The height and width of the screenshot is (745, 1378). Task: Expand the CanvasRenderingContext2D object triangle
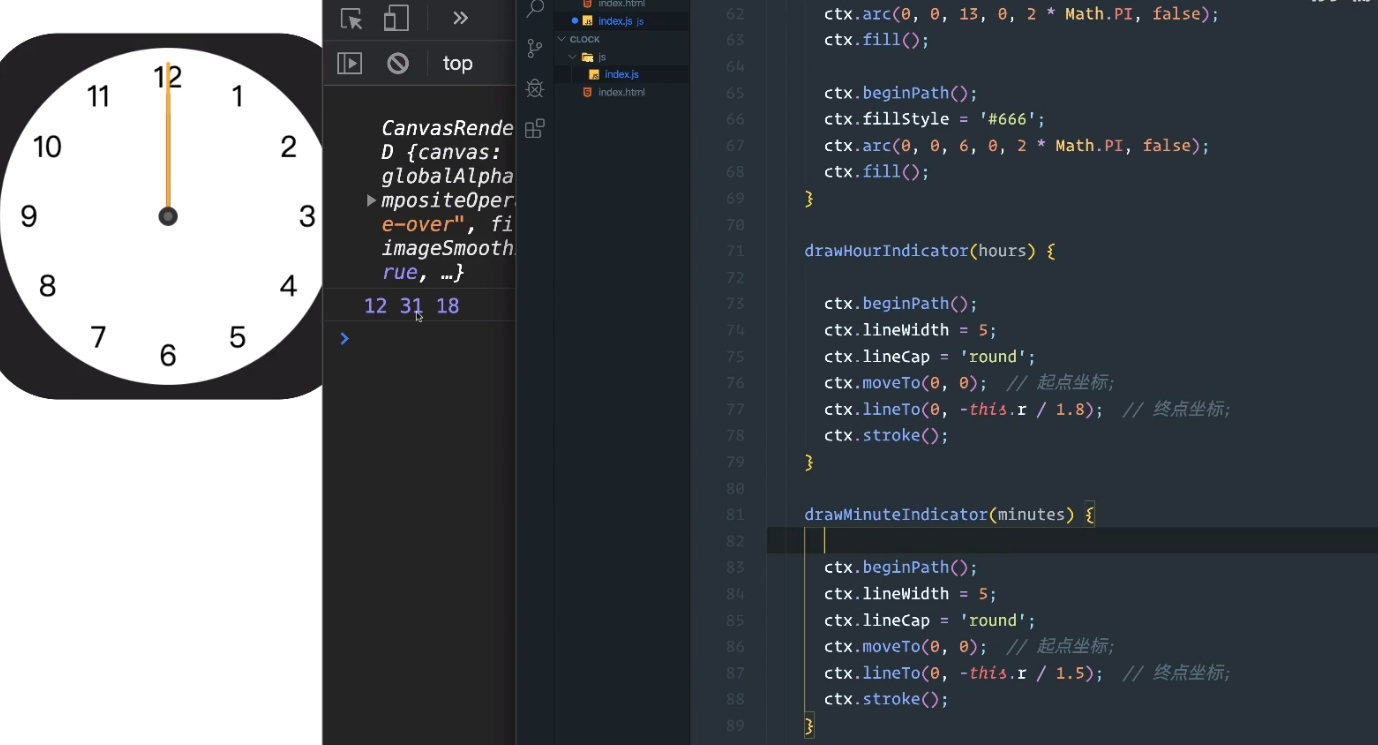(x=372, y=200)
